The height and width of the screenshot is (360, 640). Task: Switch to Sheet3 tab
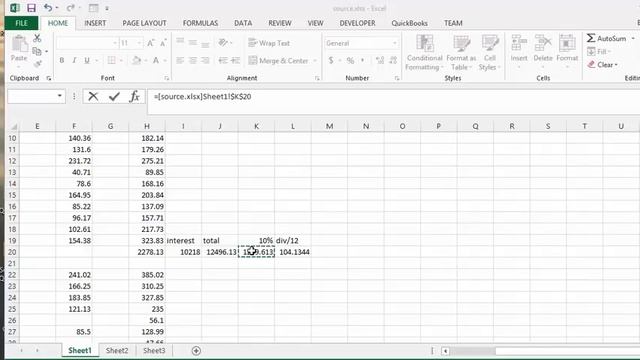154,350
